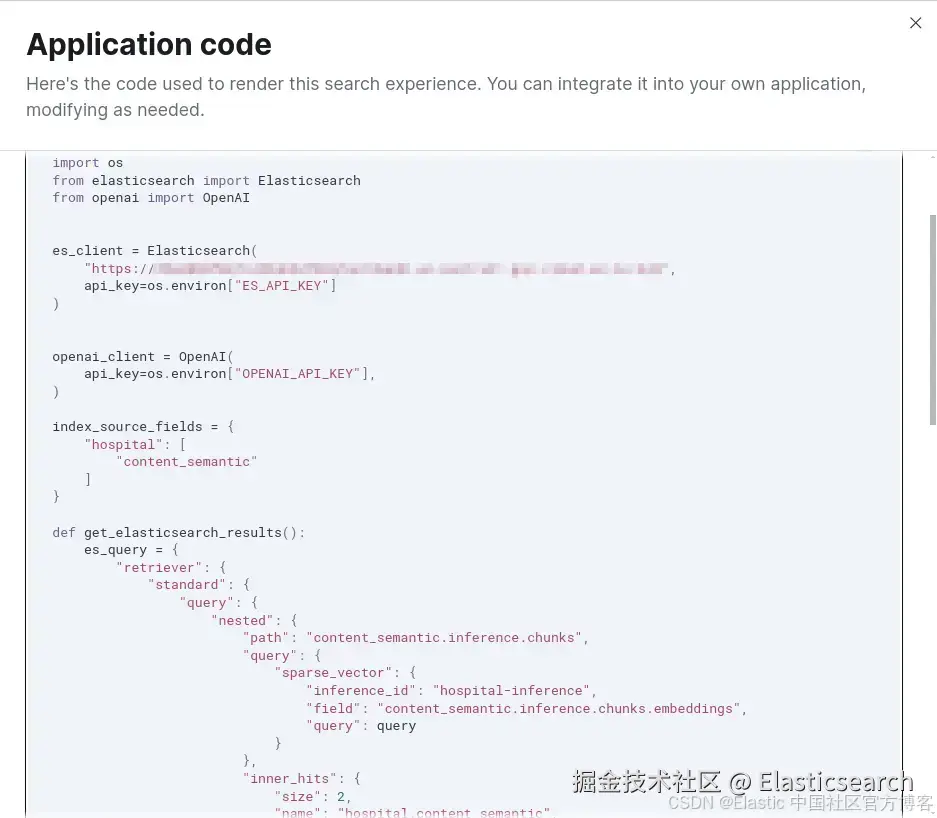Click the scrollbar up arrow
The width and height of the screenshot is (937, 818).
932,158
